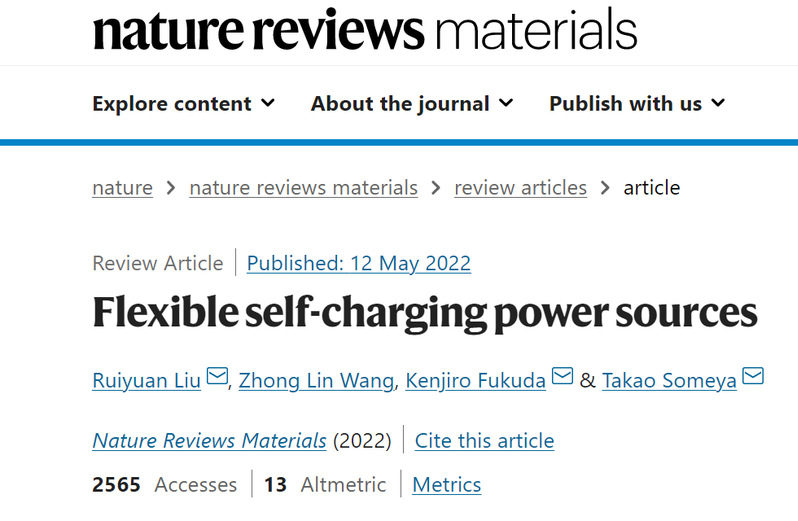798x521 pixels.
Task: Click email icon next to Ruiyuan Liu
Action: click(x=217, y=378)
